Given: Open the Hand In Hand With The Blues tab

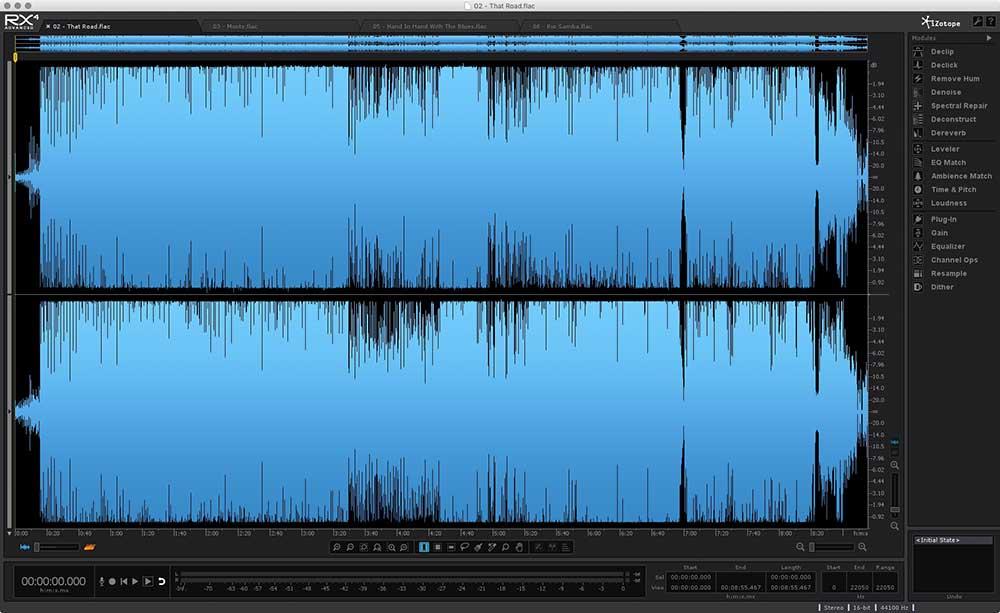Looking at the screenshot, I should click(430, 27).
